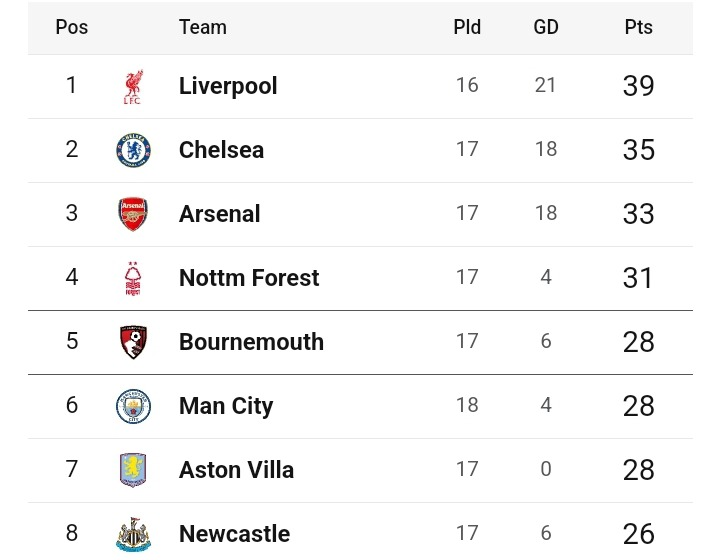The image size is (720, 560).
Task: Sort table by GD column header
Action: click(x=546, y=27)
